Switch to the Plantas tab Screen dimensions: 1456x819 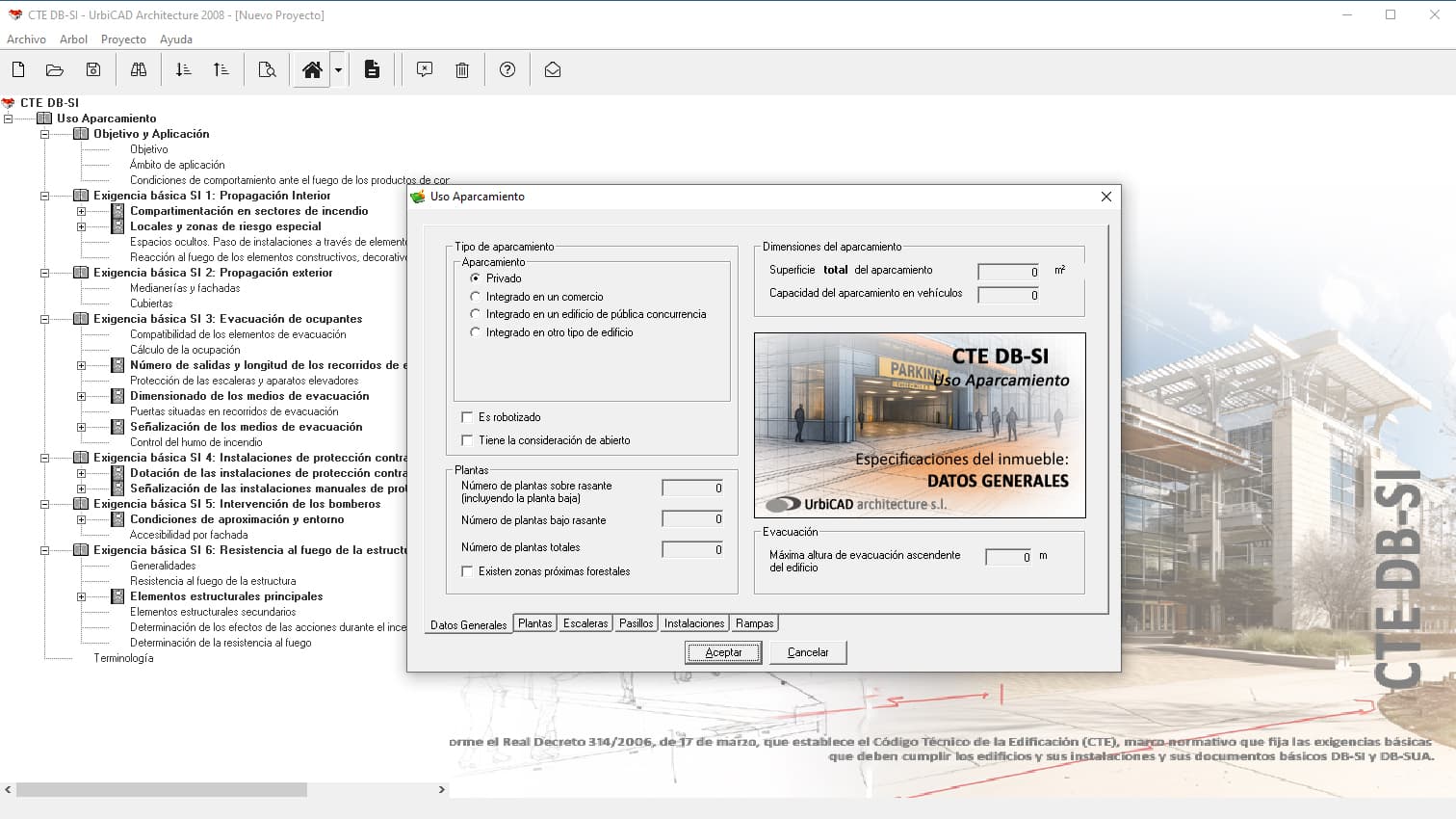pyautogui.click(x=535, y=623)
